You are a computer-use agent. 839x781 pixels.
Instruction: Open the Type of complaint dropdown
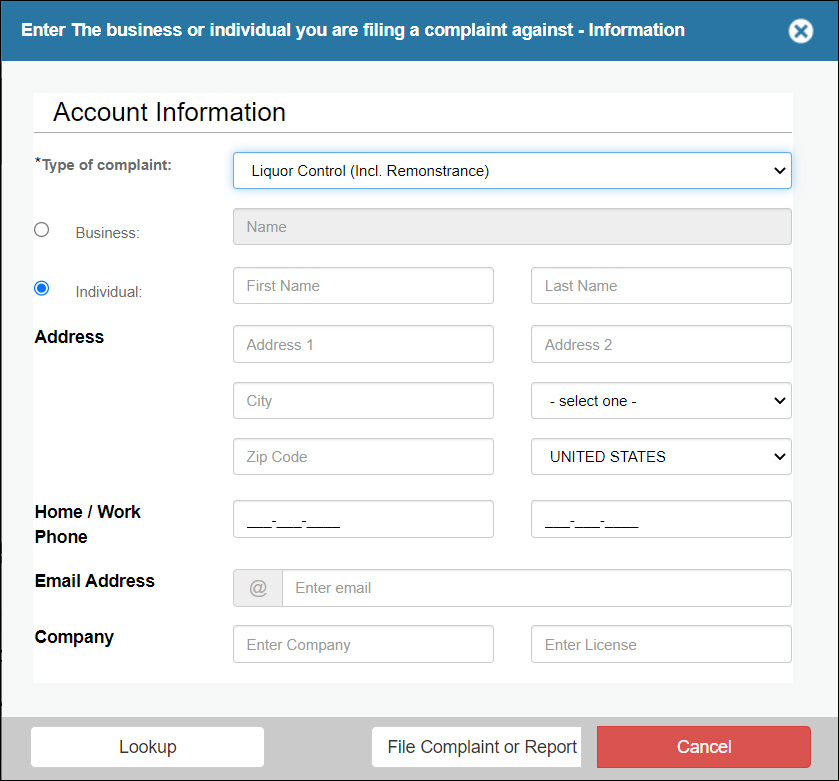tap(512, 171)
